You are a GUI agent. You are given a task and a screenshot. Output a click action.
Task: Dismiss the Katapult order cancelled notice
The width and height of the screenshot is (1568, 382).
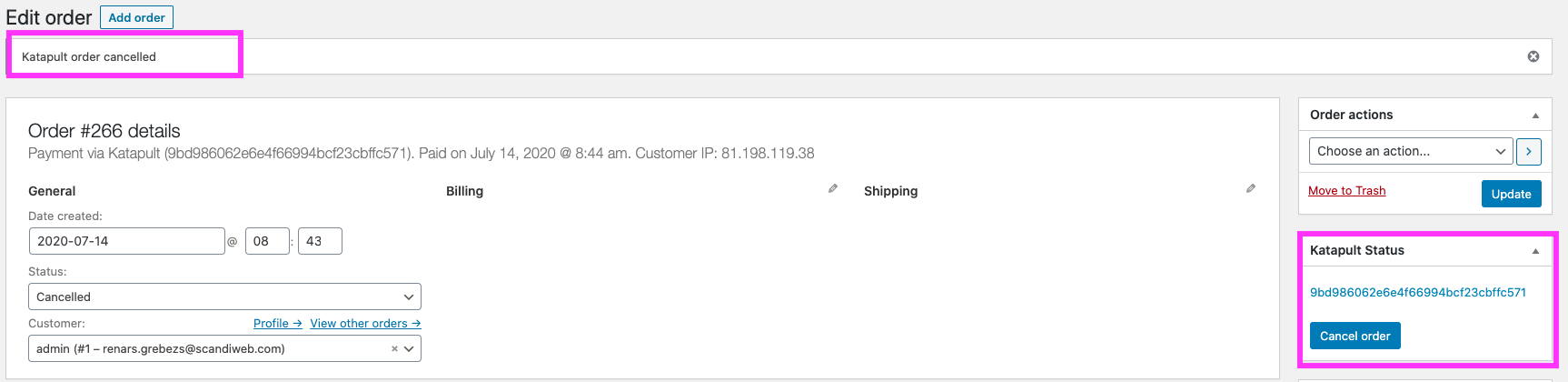[1533, 56]
